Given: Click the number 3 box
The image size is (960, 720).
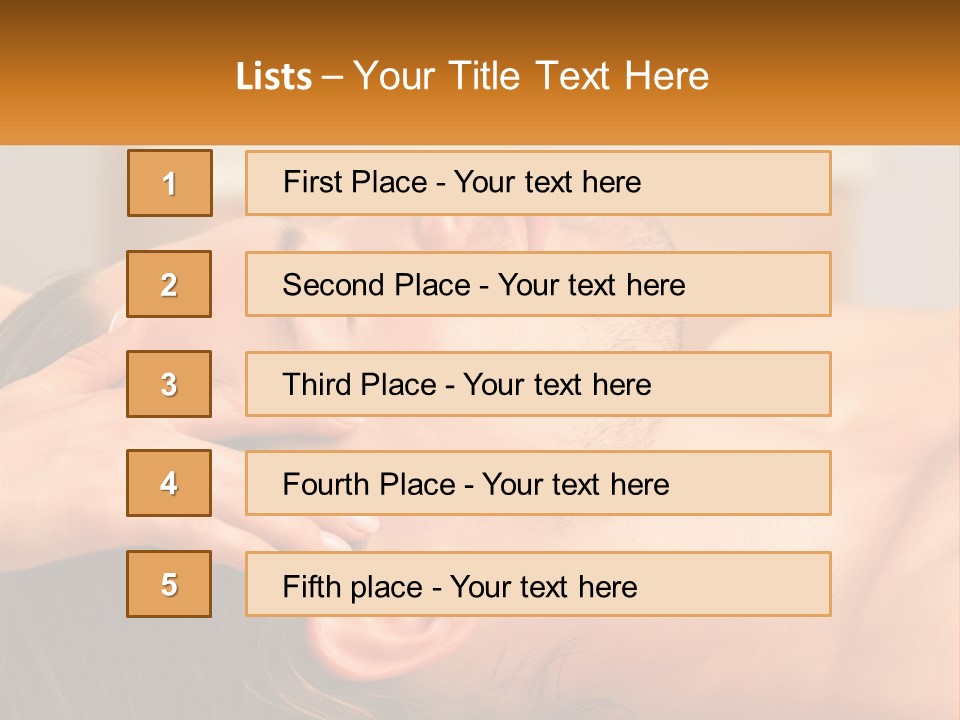Looking at the screenshot, I should coord(169,384).
